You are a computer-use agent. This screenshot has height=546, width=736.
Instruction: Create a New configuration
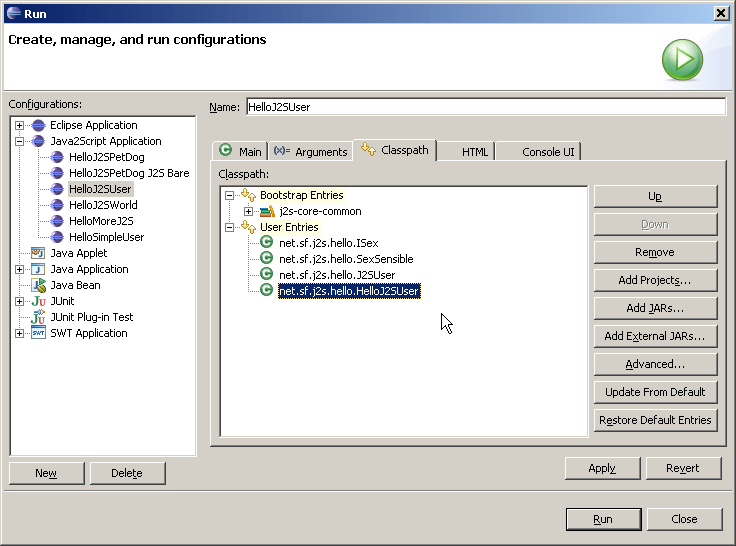coord(46,473)
